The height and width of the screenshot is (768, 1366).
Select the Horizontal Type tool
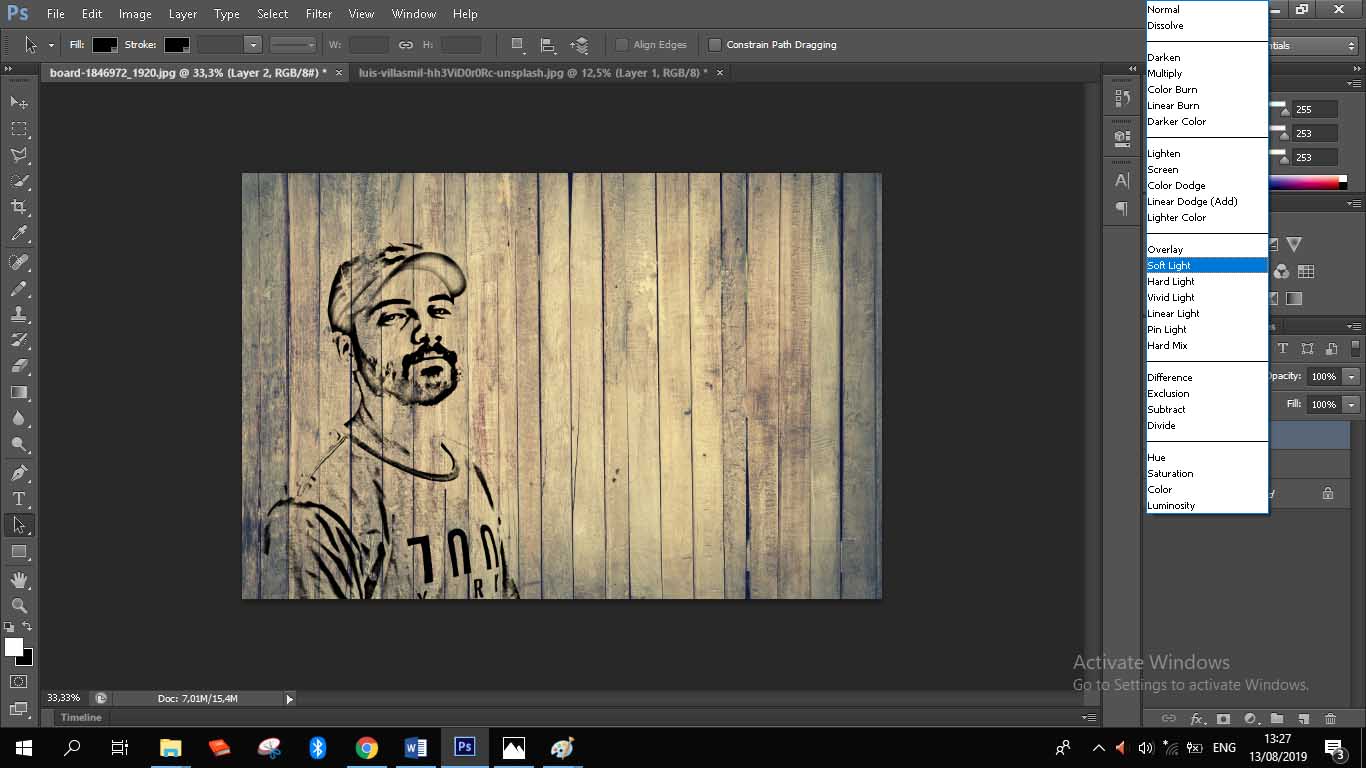19,499
